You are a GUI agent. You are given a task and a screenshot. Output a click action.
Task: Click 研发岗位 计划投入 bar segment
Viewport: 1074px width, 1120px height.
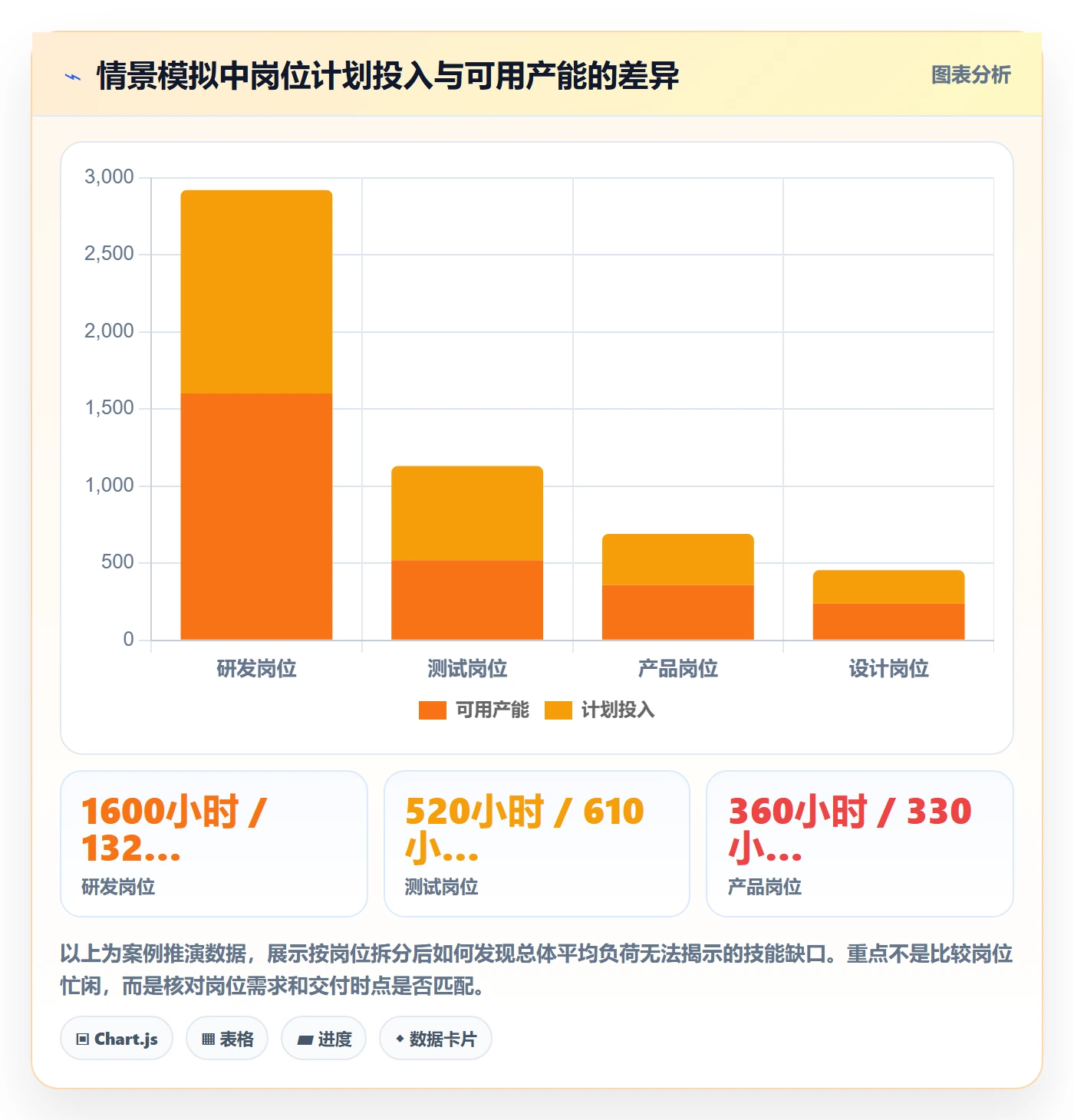coord(256,292)
